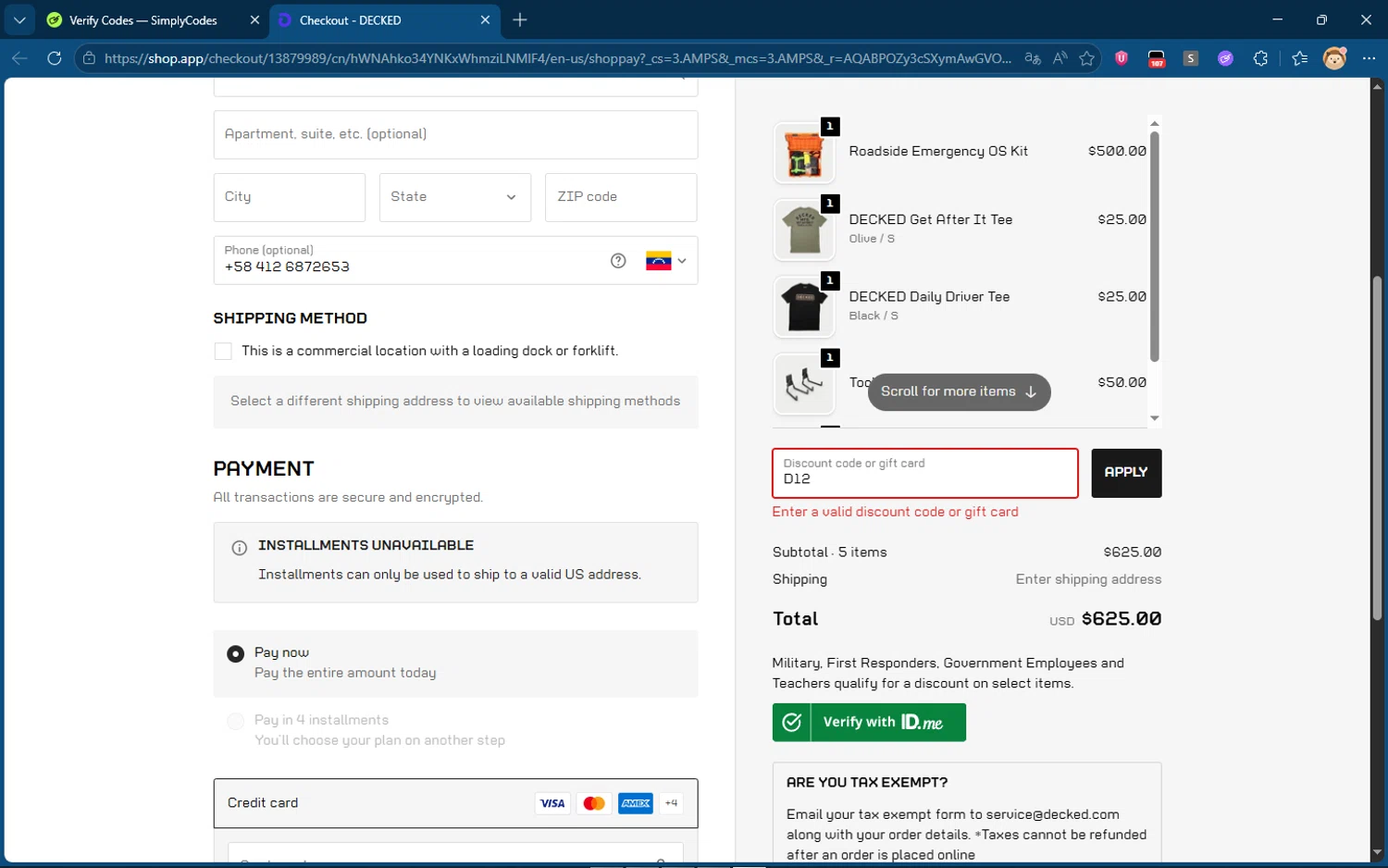Open the extension icon with the red 187 badge
Image resolution: width=1388 pixels, height=868 pixels.
(x=1157, y=58)
